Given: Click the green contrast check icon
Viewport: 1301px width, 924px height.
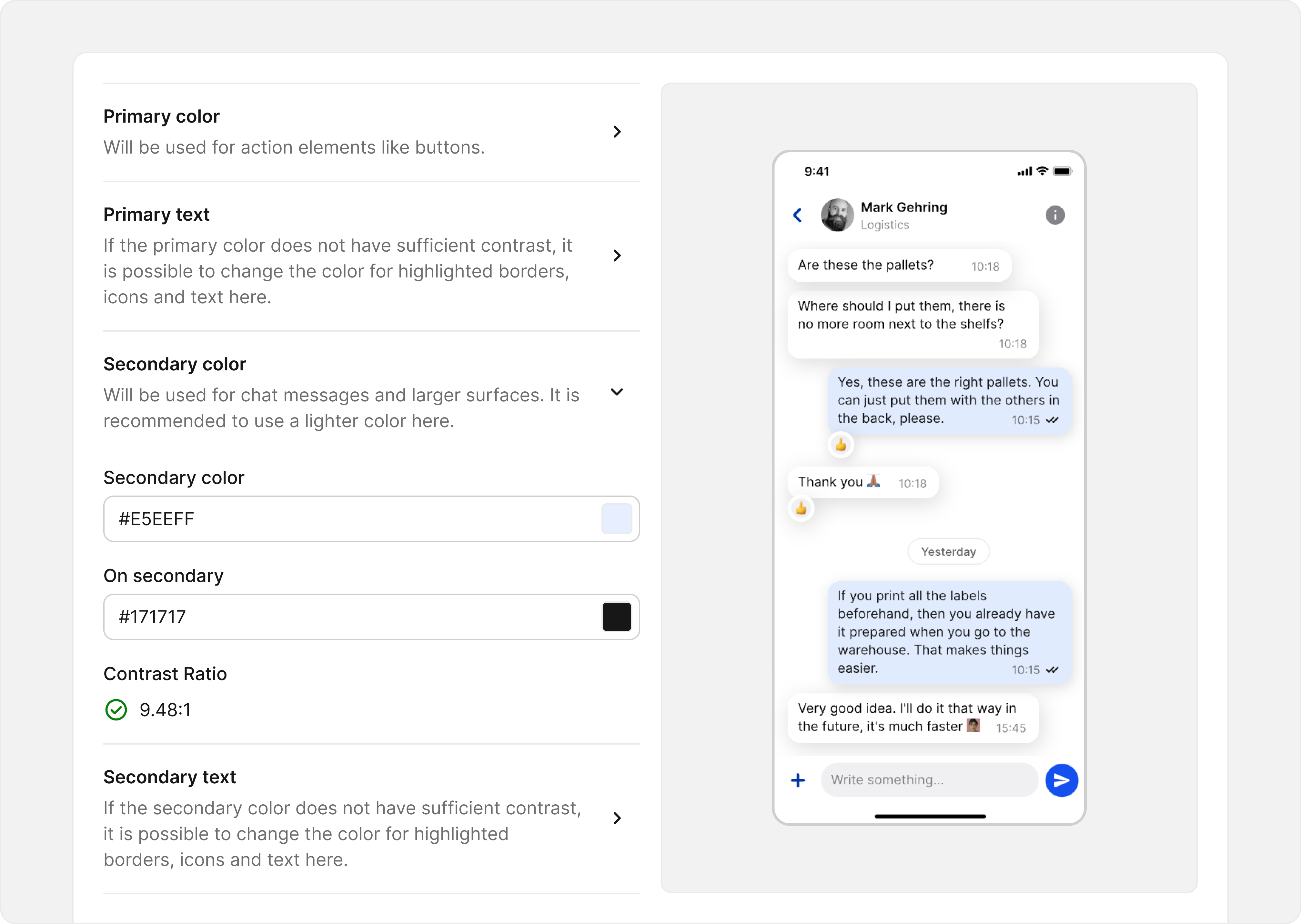Looking at the screenshot, I should [116, 709].
